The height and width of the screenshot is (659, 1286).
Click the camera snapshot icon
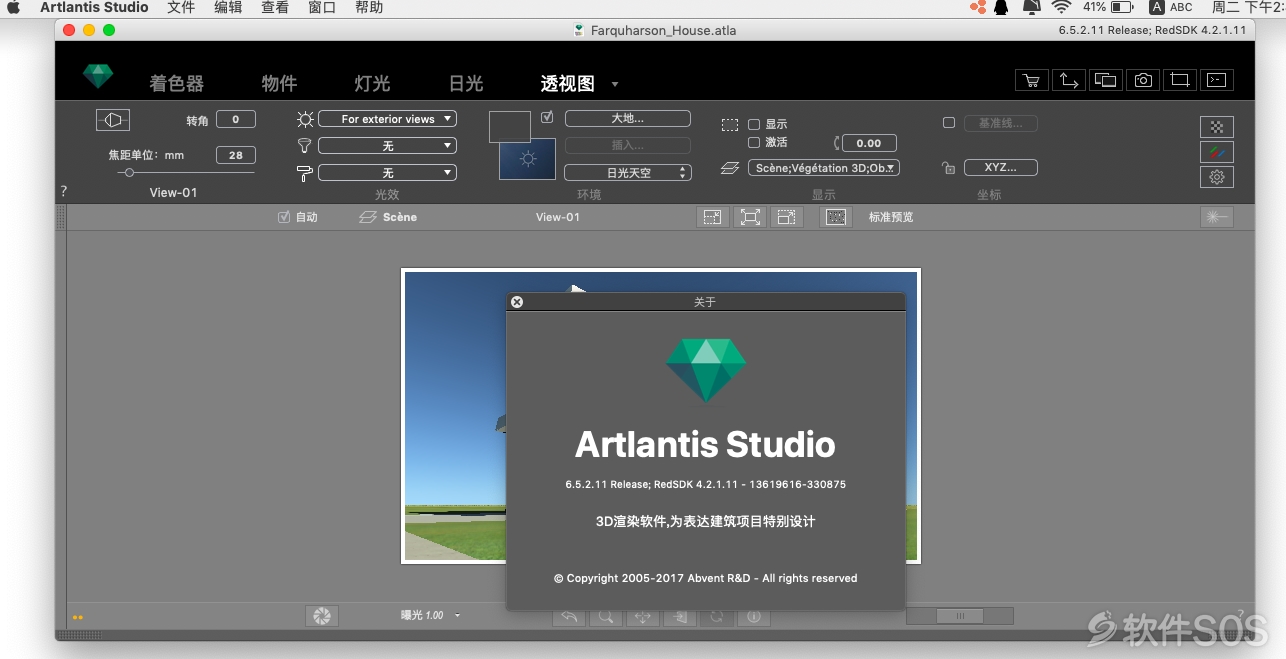(1142, 81)
